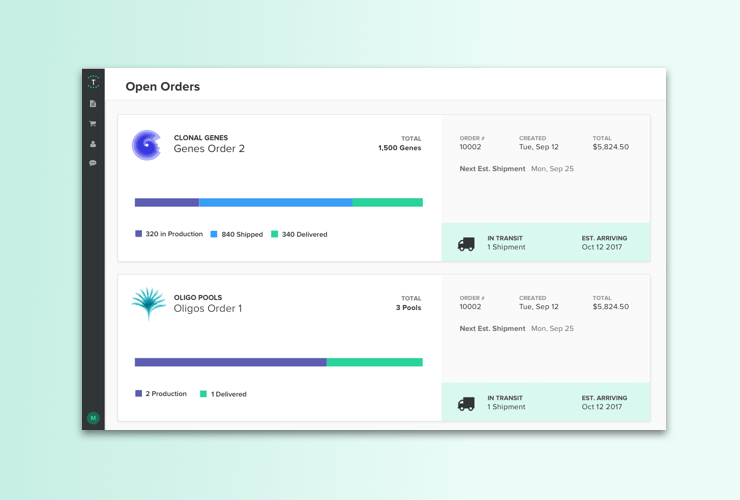Image resolution: width=740 pixels, height=500 pixels.
Task: Click In Transit 1 Shipment in Oligos card
Action: (x=506, y=403)
